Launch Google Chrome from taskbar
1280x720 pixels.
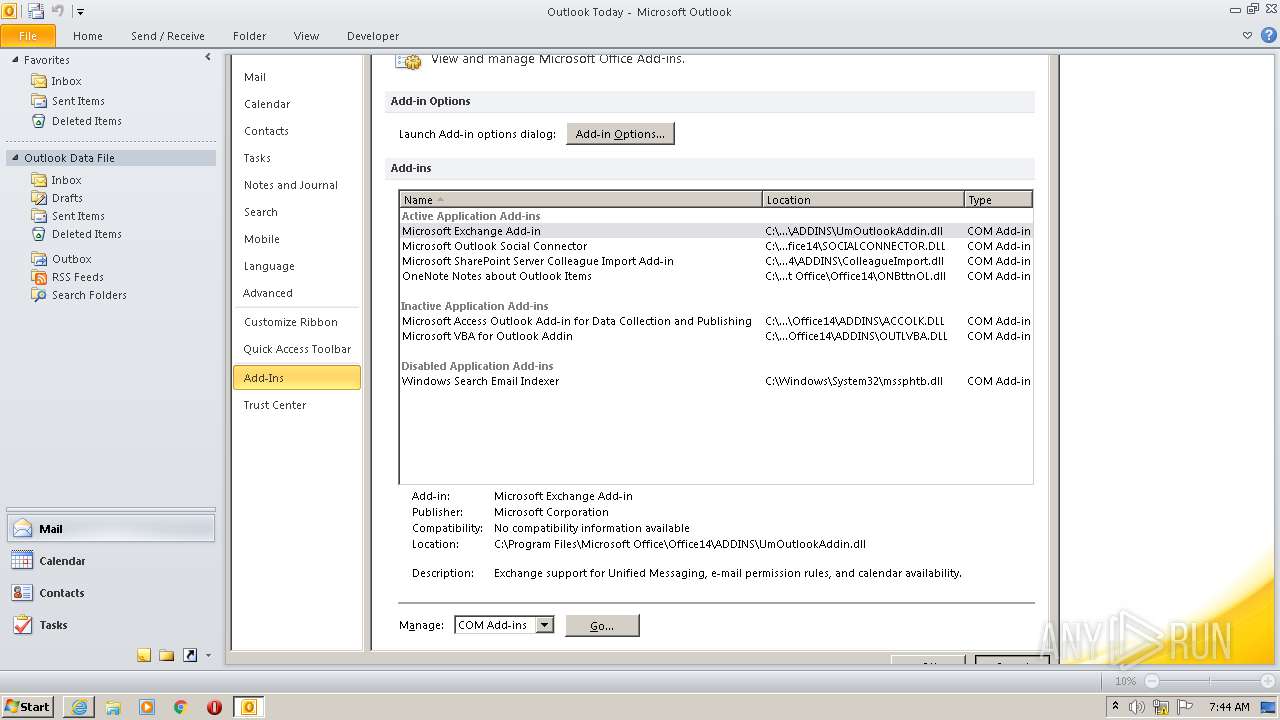[x=181, y=707]
